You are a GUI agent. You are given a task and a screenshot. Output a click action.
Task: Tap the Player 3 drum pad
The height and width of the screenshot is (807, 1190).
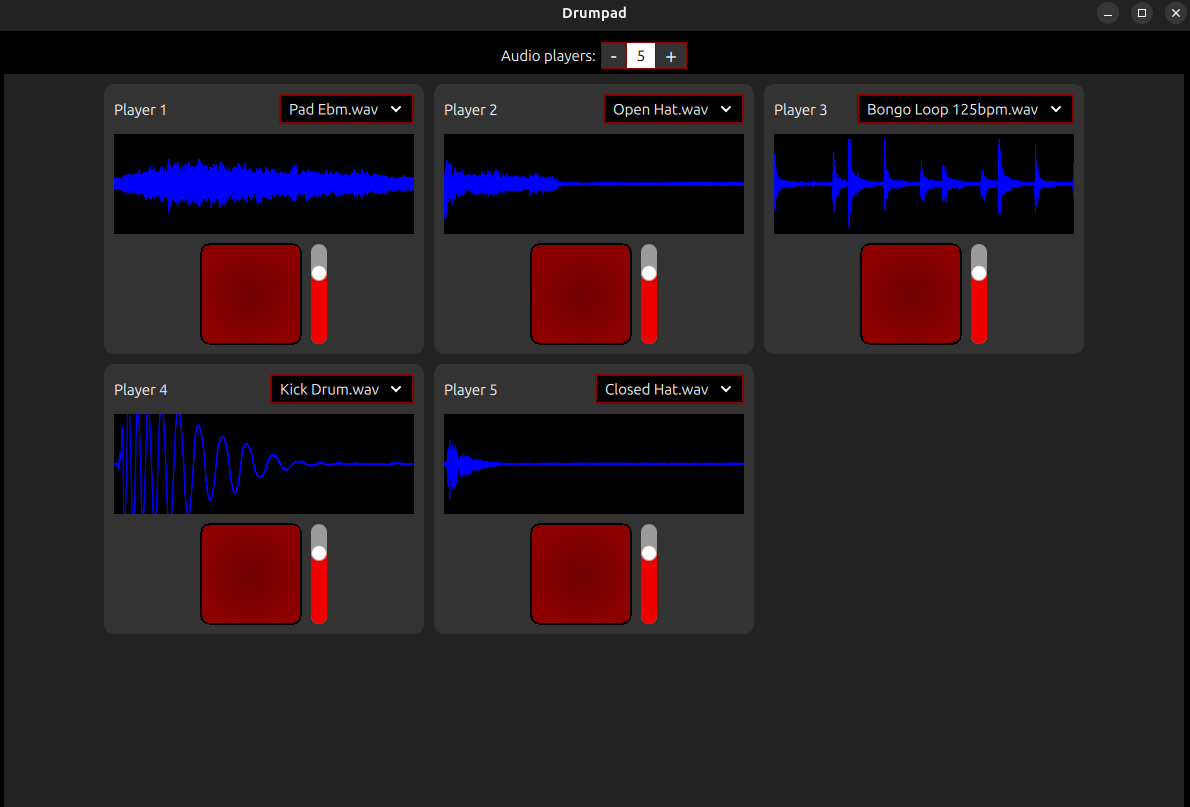(911, 294)
